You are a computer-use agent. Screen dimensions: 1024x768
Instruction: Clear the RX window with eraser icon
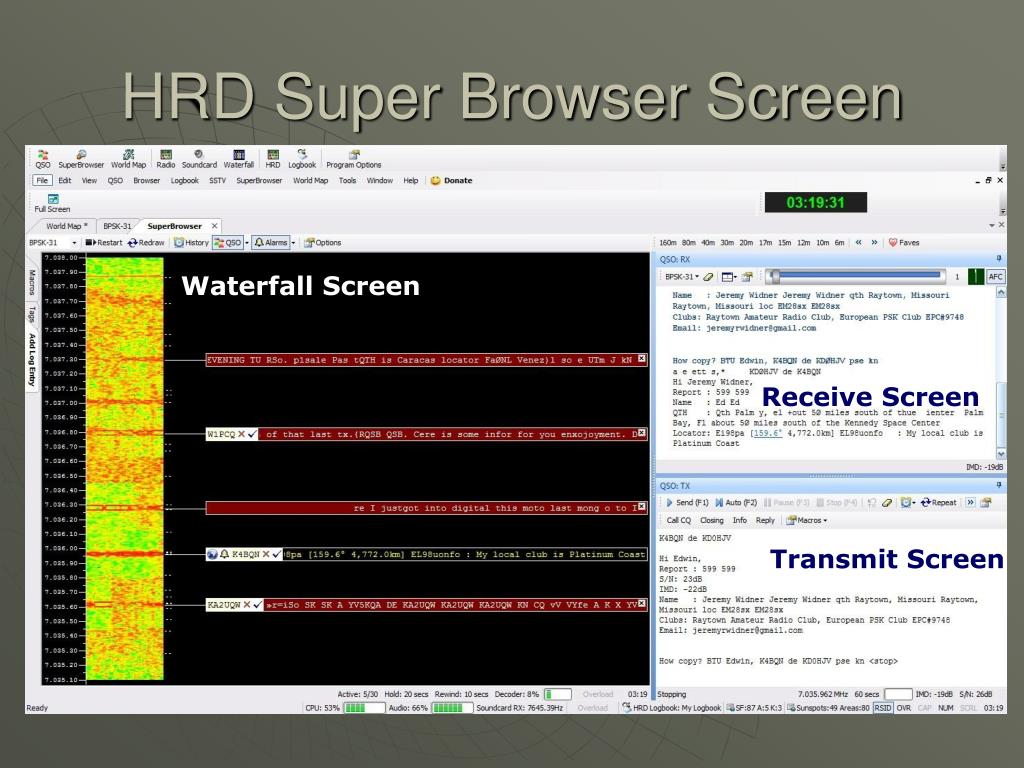[708, 277]
